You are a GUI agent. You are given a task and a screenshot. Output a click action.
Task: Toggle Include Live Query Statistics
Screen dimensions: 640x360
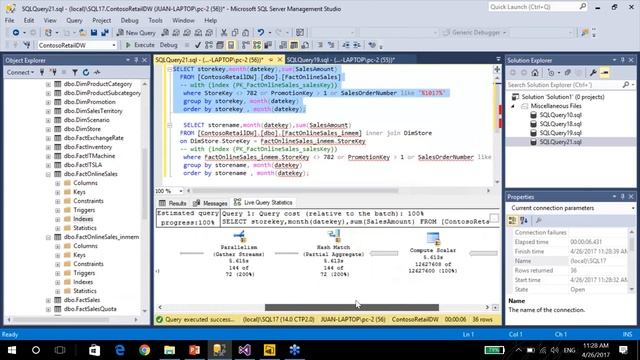[x=257, y=45]
